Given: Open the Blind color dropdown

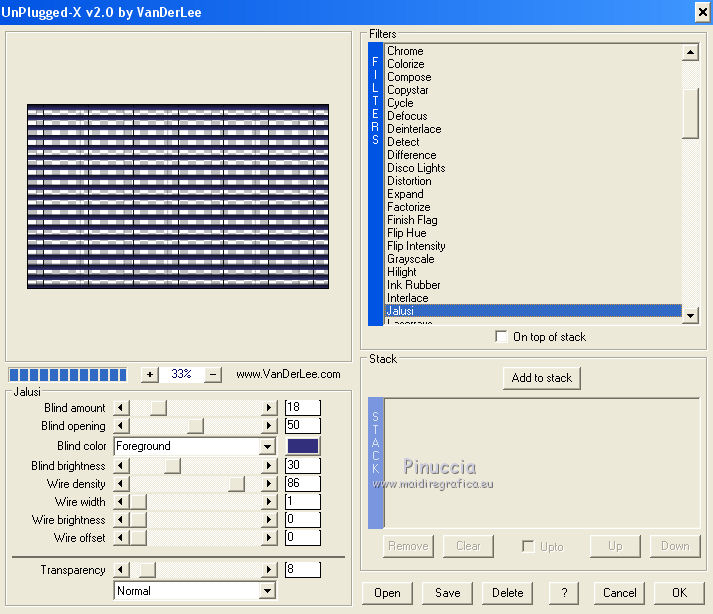Looking at the screenshot, I should (x=267, y=446).
